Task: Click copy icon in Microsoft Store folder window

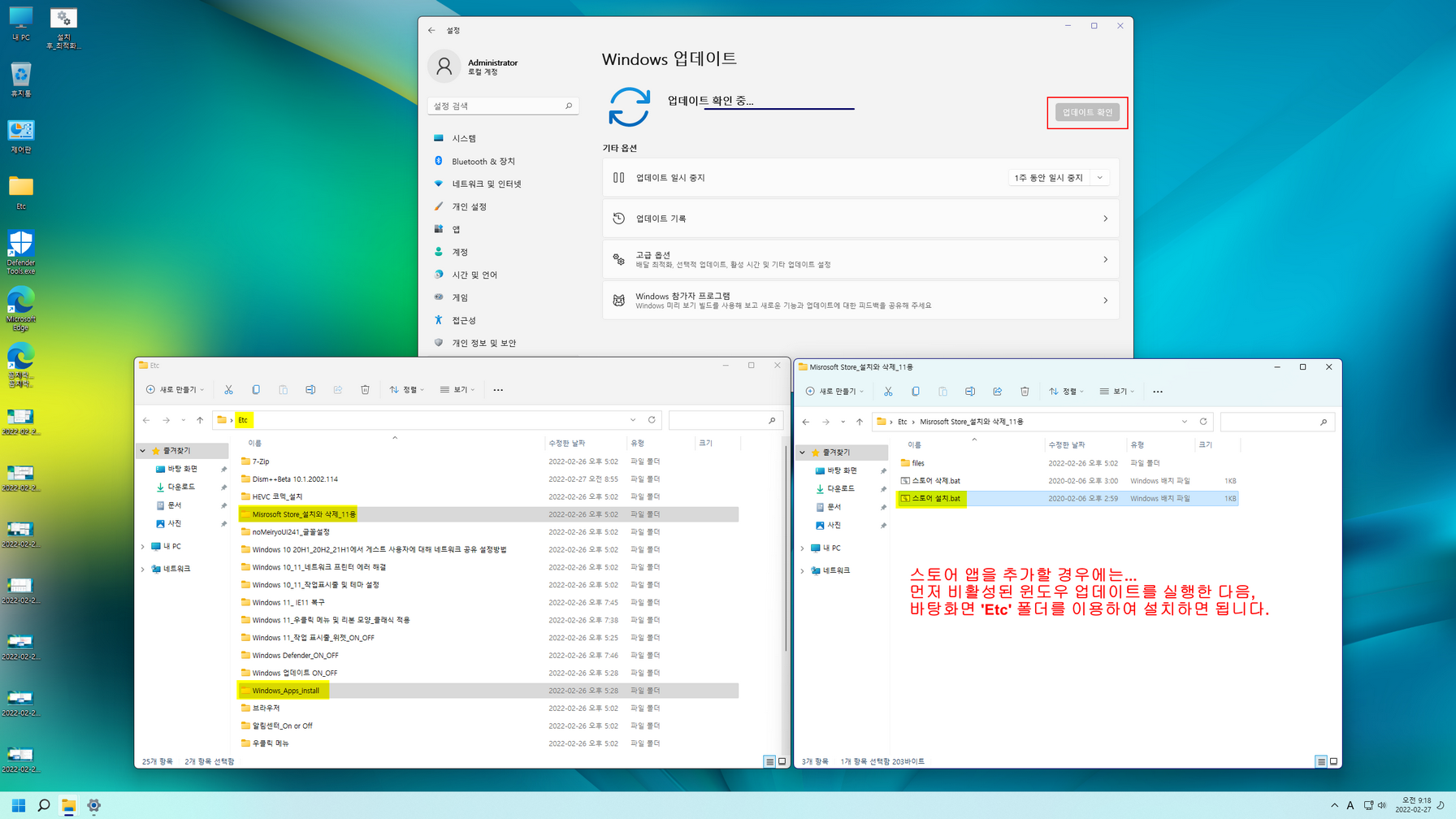Action: 916,392
